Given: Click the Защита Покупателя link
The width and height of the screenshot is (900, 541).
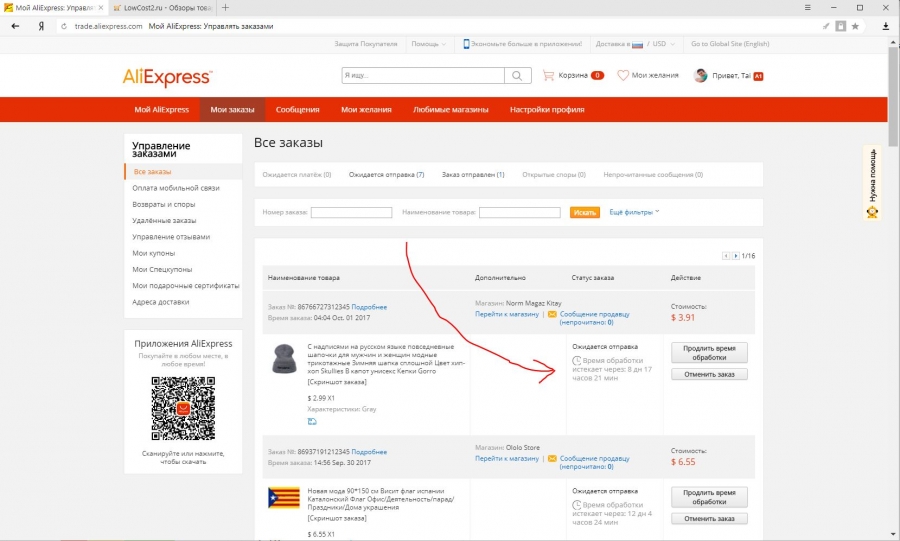Looking at the screenshot, I should tap(366, 44).
